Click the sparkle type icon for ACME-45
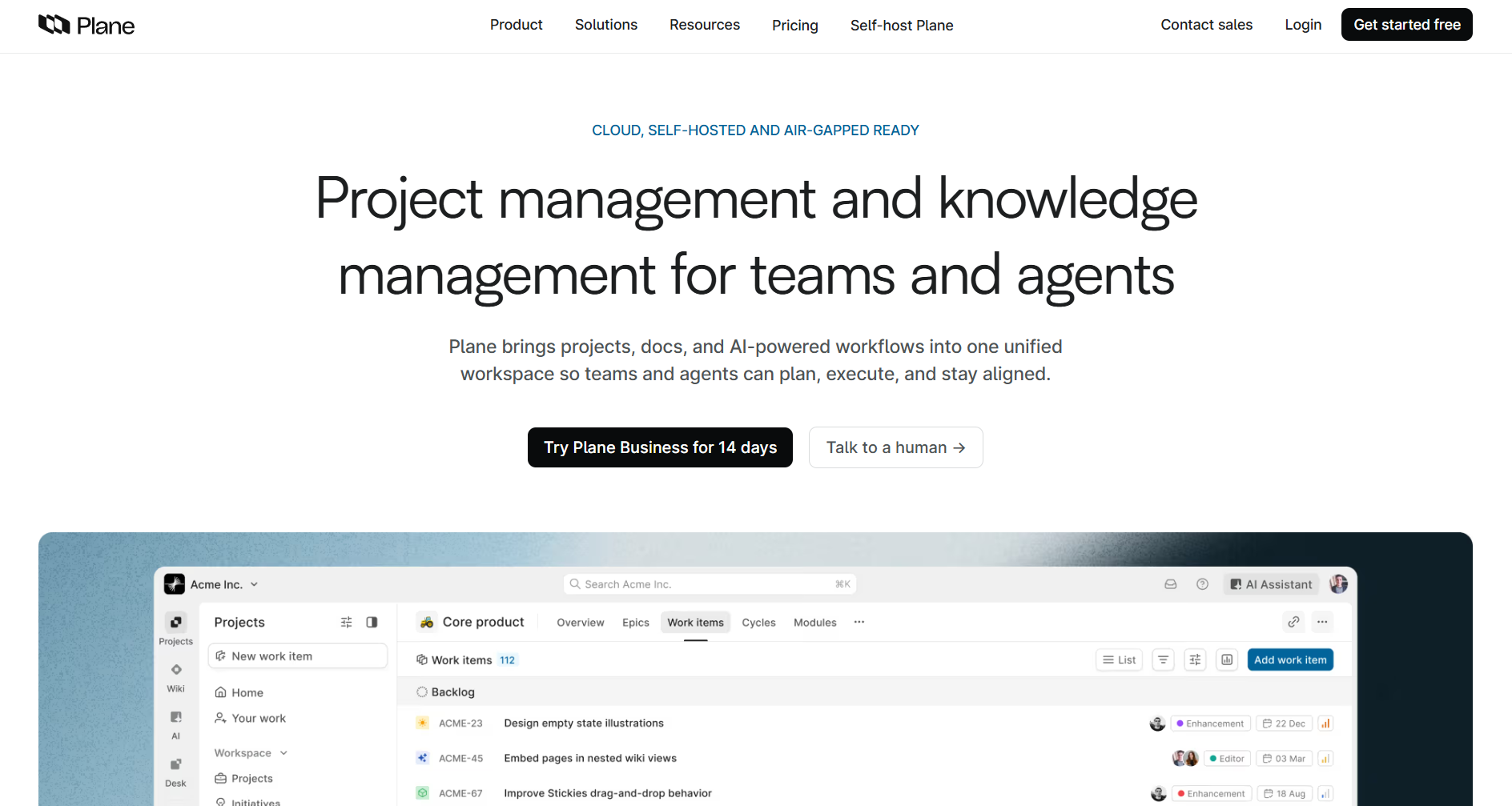 click(423, 758)
